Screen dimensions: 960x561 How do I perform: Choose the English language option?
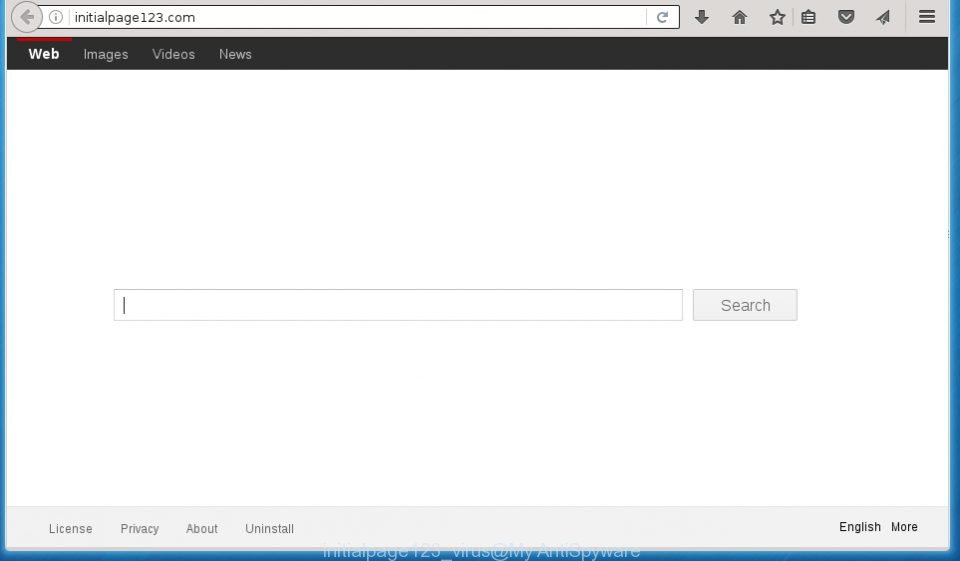[860, 527]
